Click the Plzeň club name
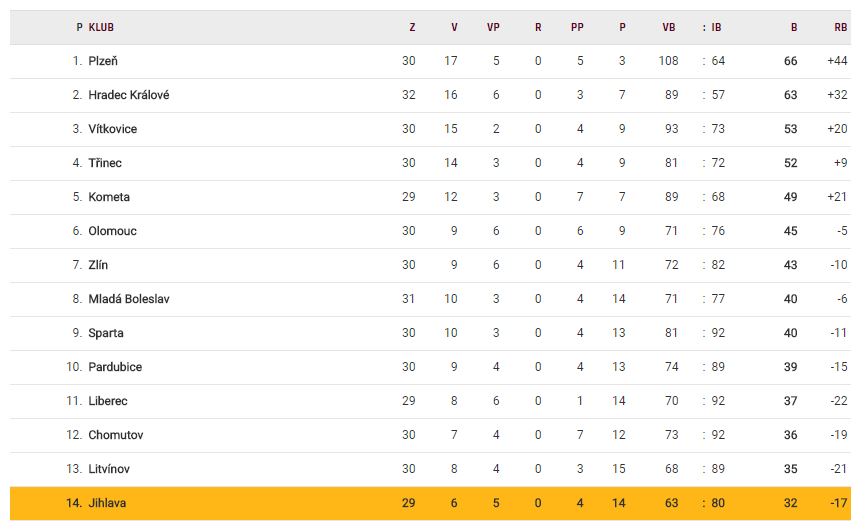The height and width of the screenshot is (531, 866). (x=103, y=61)
